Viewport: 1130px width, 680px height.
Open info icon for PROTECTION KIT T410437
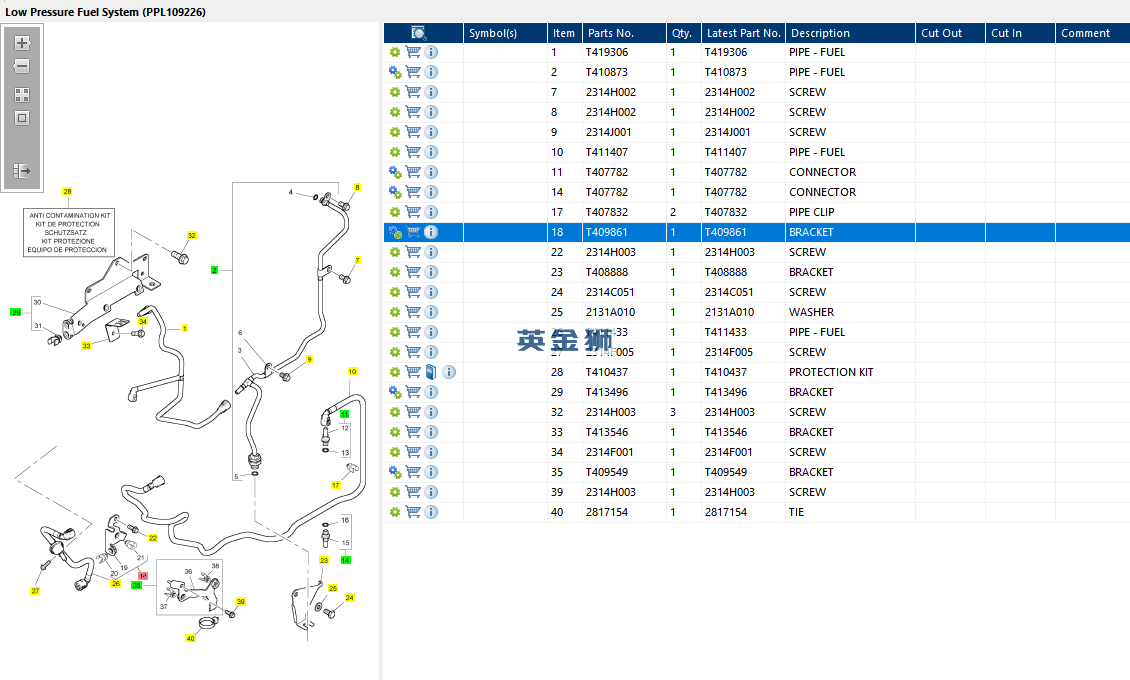coord(449,372)
